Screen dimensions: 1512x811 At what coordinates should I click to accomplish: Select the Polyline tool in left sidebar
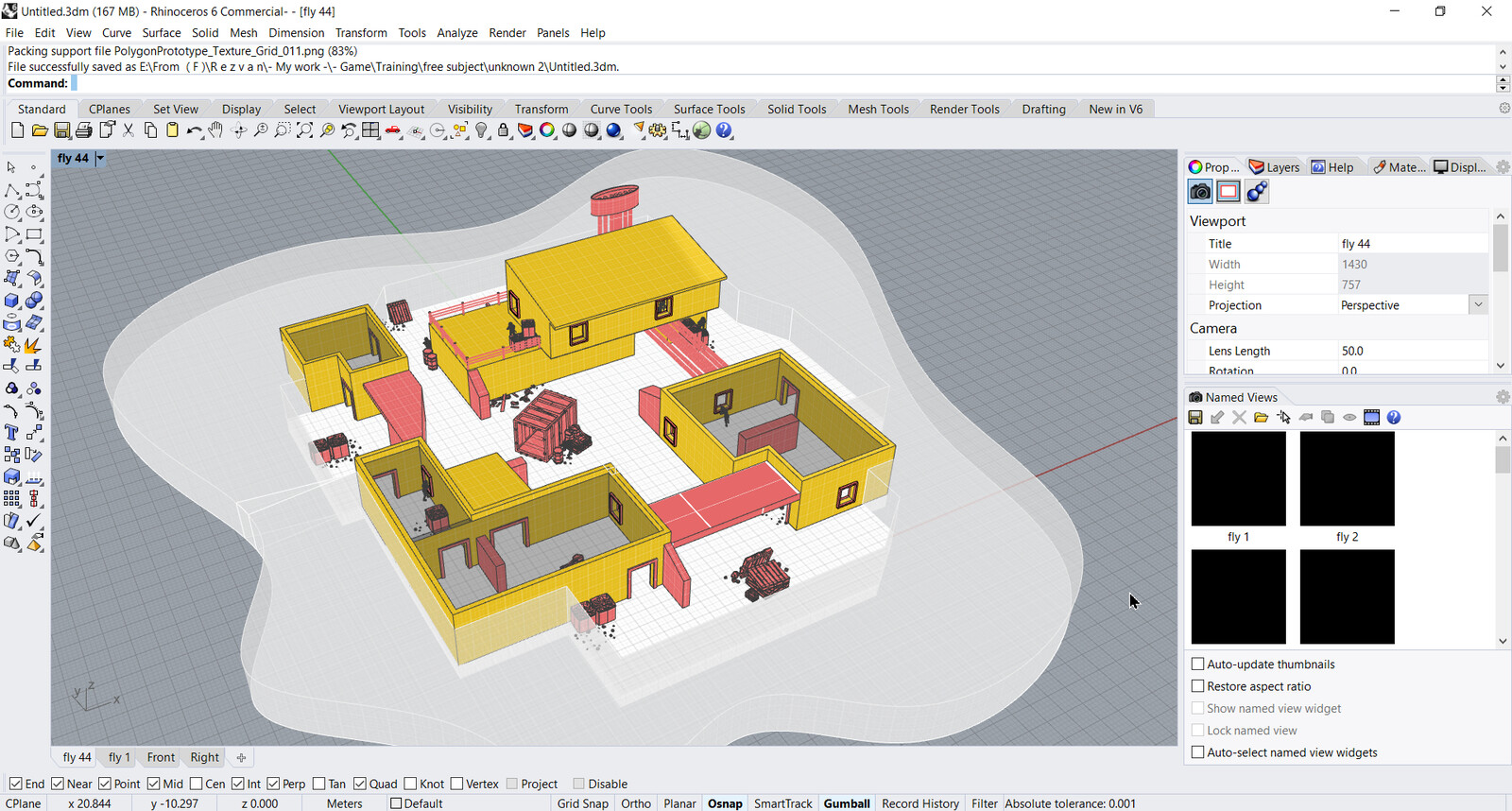pos(12,190)
